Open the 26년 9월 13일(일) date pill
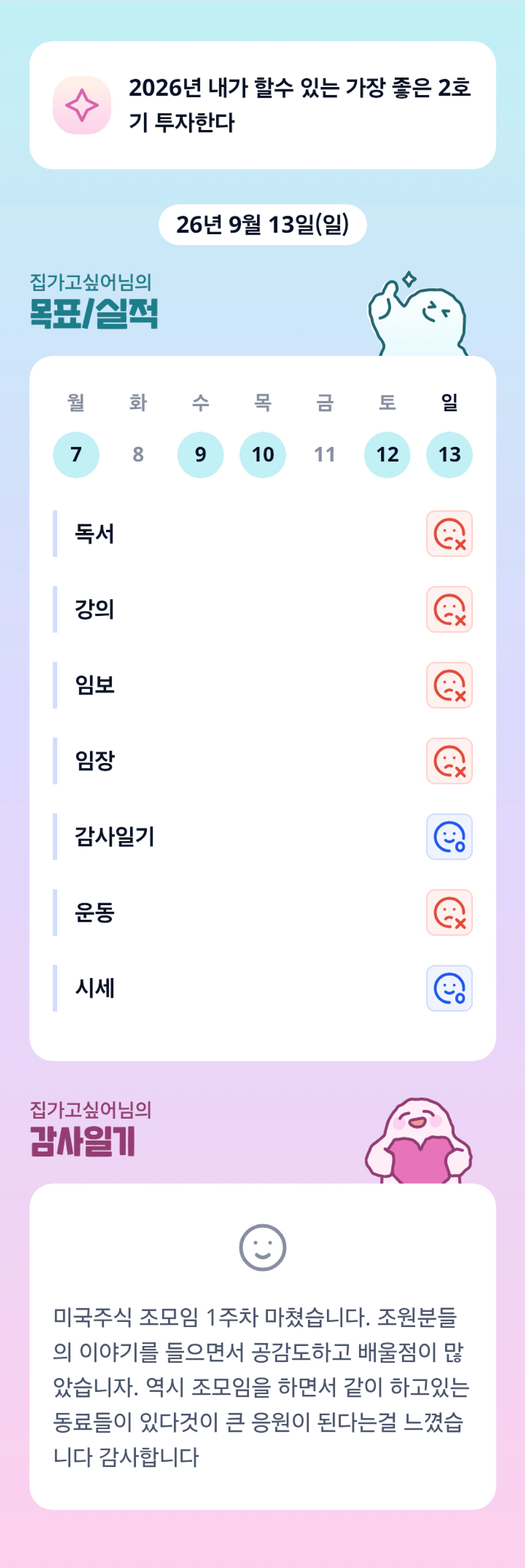 [x=263, y=225]
